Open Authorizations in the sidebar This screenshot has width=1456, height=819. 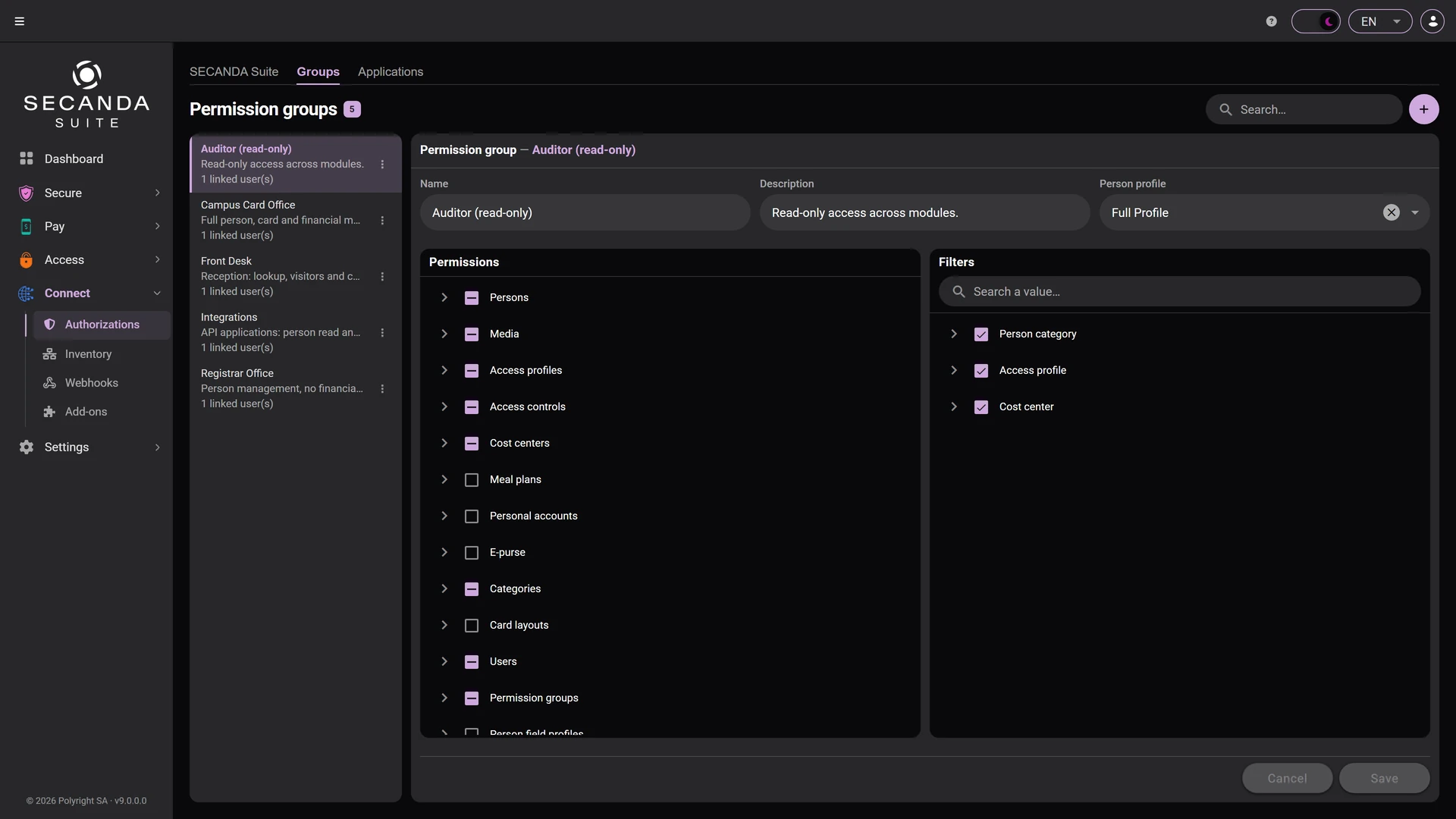pyautogui.click(x=102, y=325)
